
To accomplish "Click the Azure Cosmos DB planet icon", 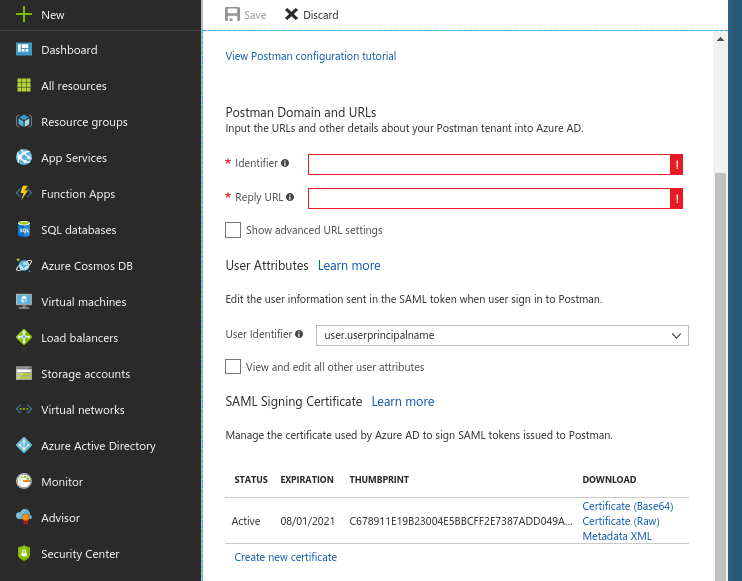I will [x=24, y=265].
